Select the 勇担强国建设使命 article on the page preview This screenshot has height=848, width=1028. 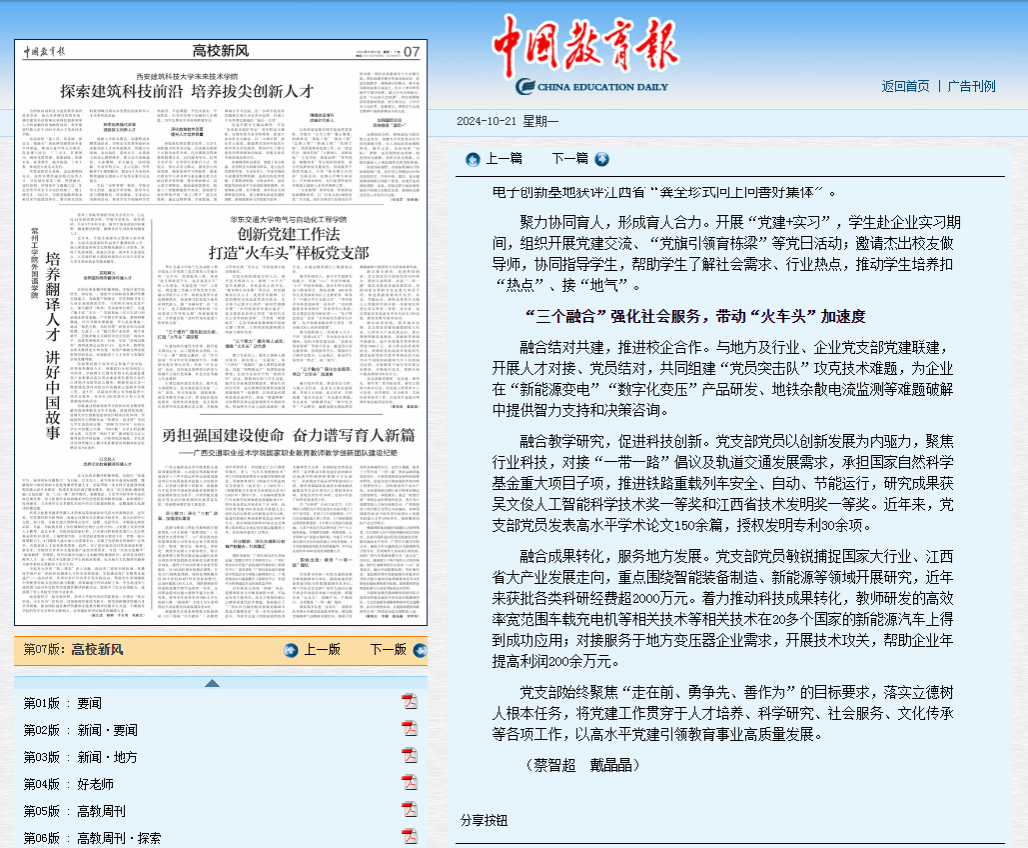[288, 435]
